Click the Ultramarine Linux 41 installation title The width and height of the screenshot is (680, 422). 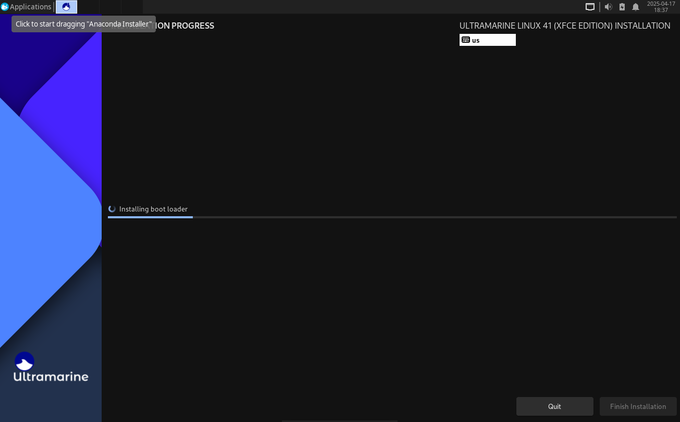565,26
